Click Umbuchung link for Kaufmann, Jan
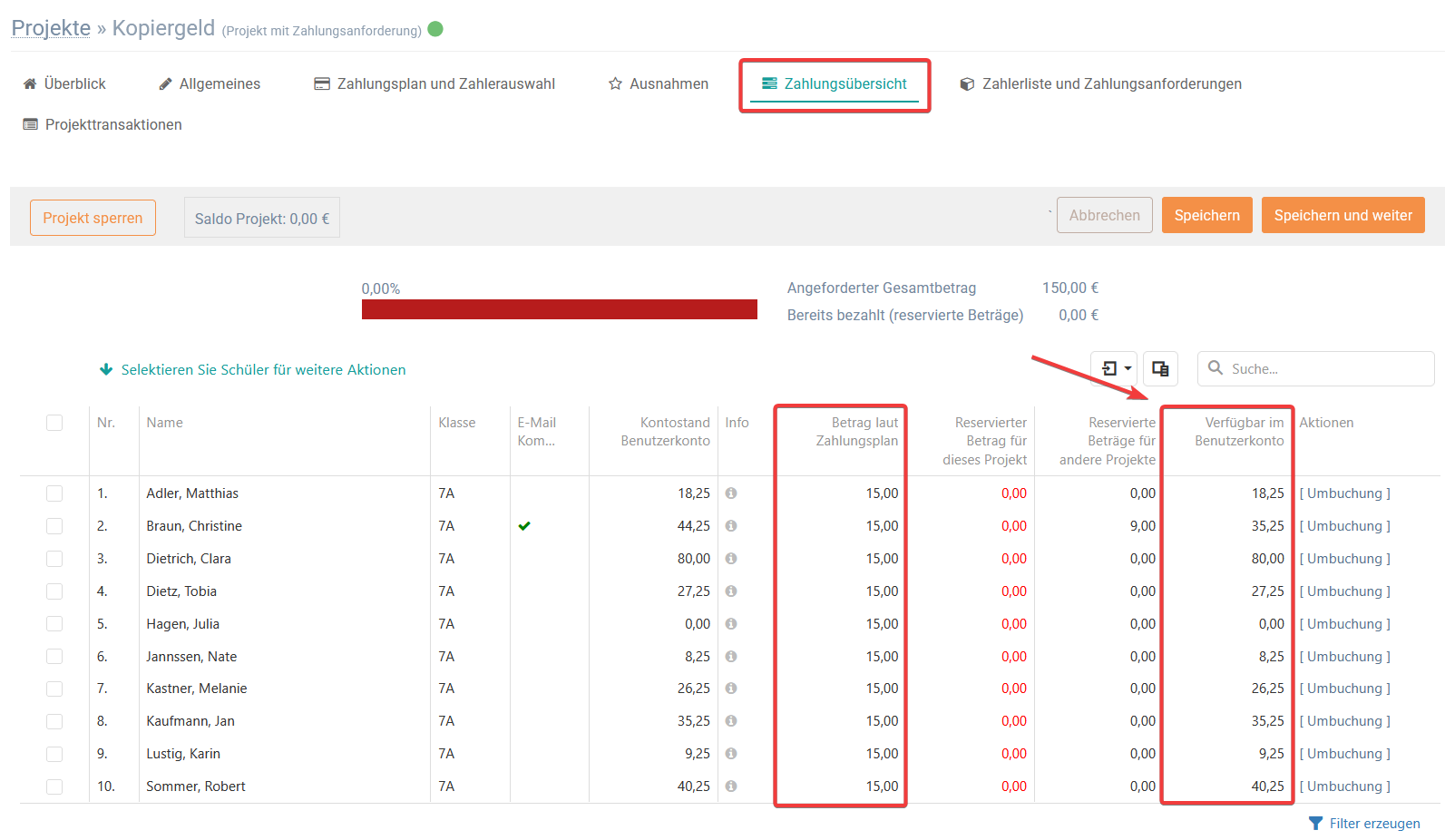This screenshot has height=840, width=1445. 1344,721
